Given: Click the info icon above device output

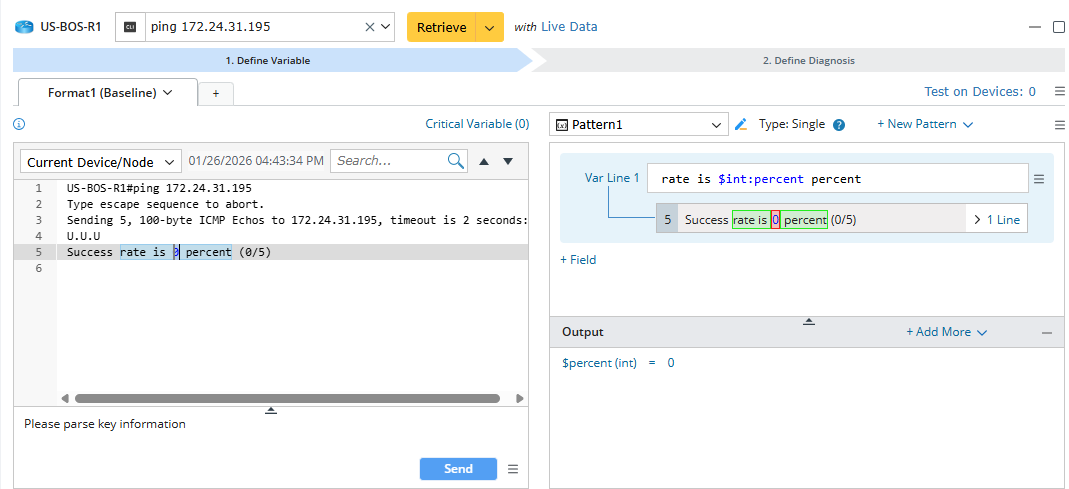Looking at the screenshot, I should [x=18, y=125].
